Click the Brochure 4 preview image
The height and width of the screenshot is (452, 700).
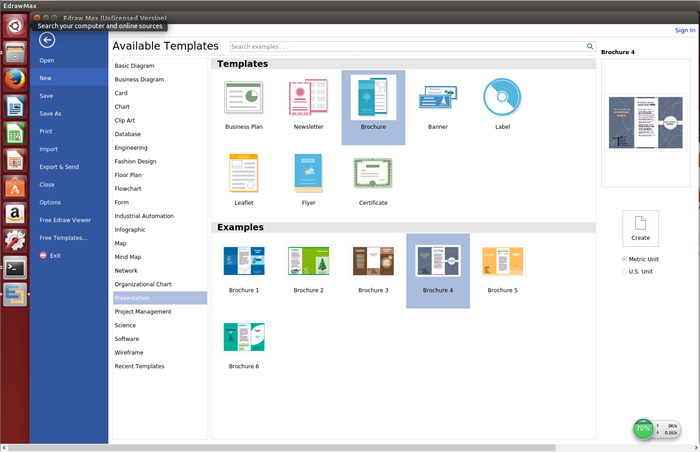[x=646, y=122]
